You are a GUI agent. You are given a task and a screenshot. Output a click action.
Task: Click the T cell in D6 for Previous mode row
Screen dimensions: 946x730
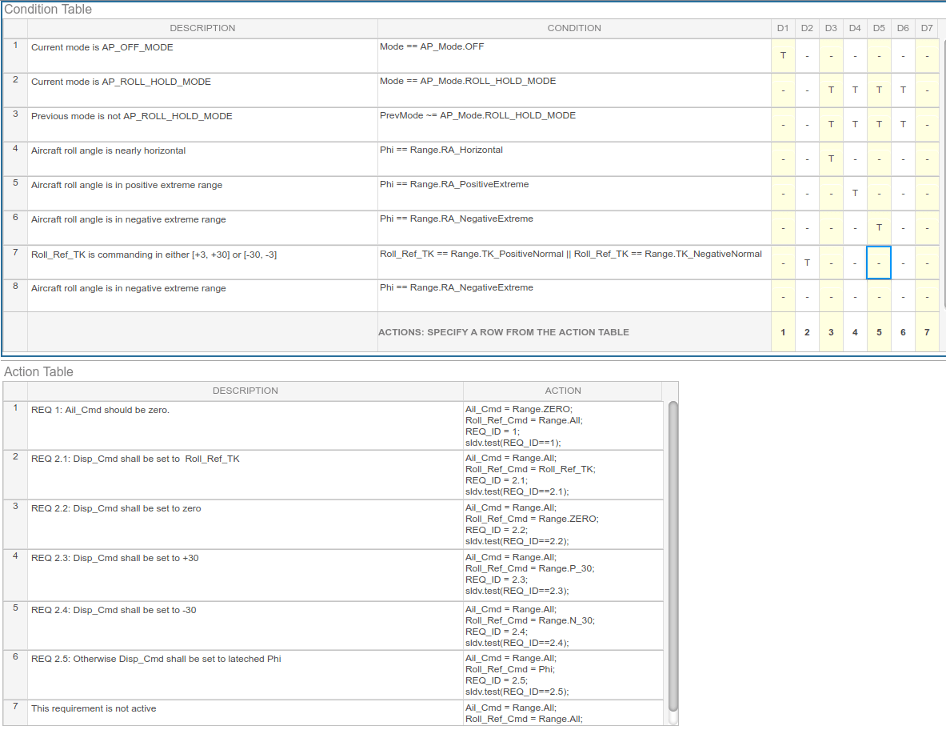(x=903, y=125)
